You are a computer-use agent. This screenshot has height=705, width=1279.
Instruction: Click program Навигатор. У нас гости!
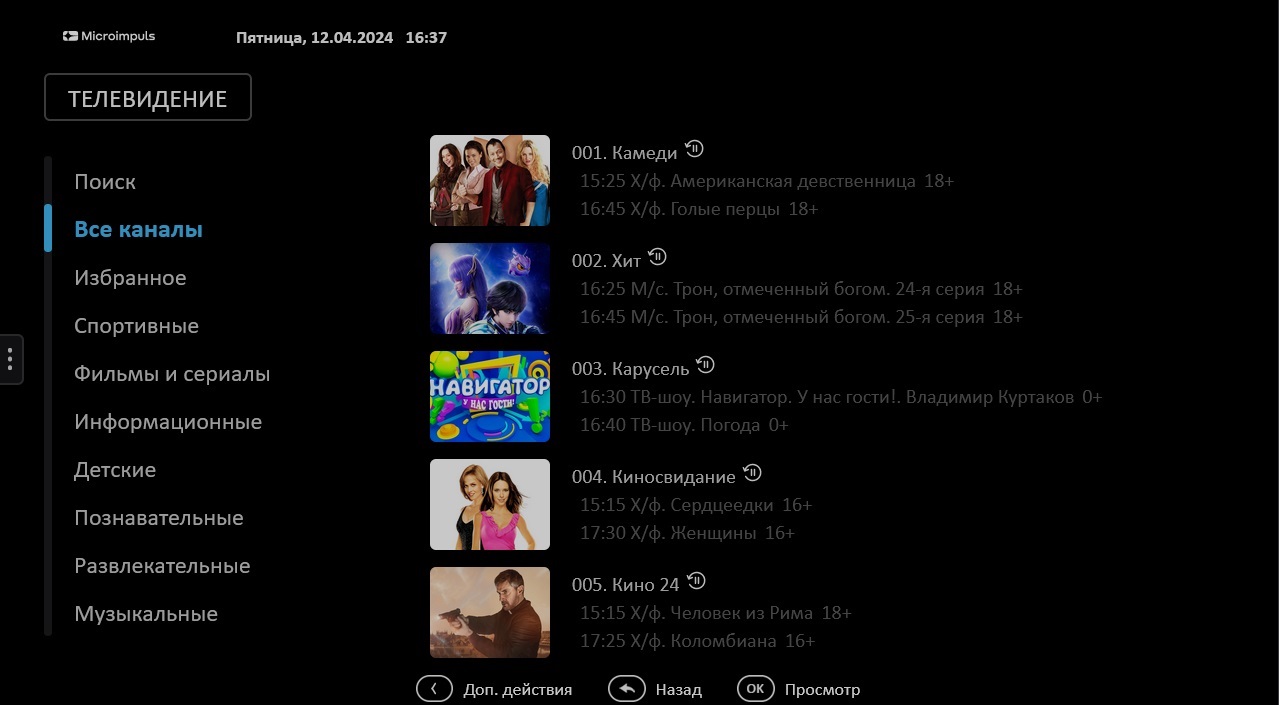(x=841, y=397)
